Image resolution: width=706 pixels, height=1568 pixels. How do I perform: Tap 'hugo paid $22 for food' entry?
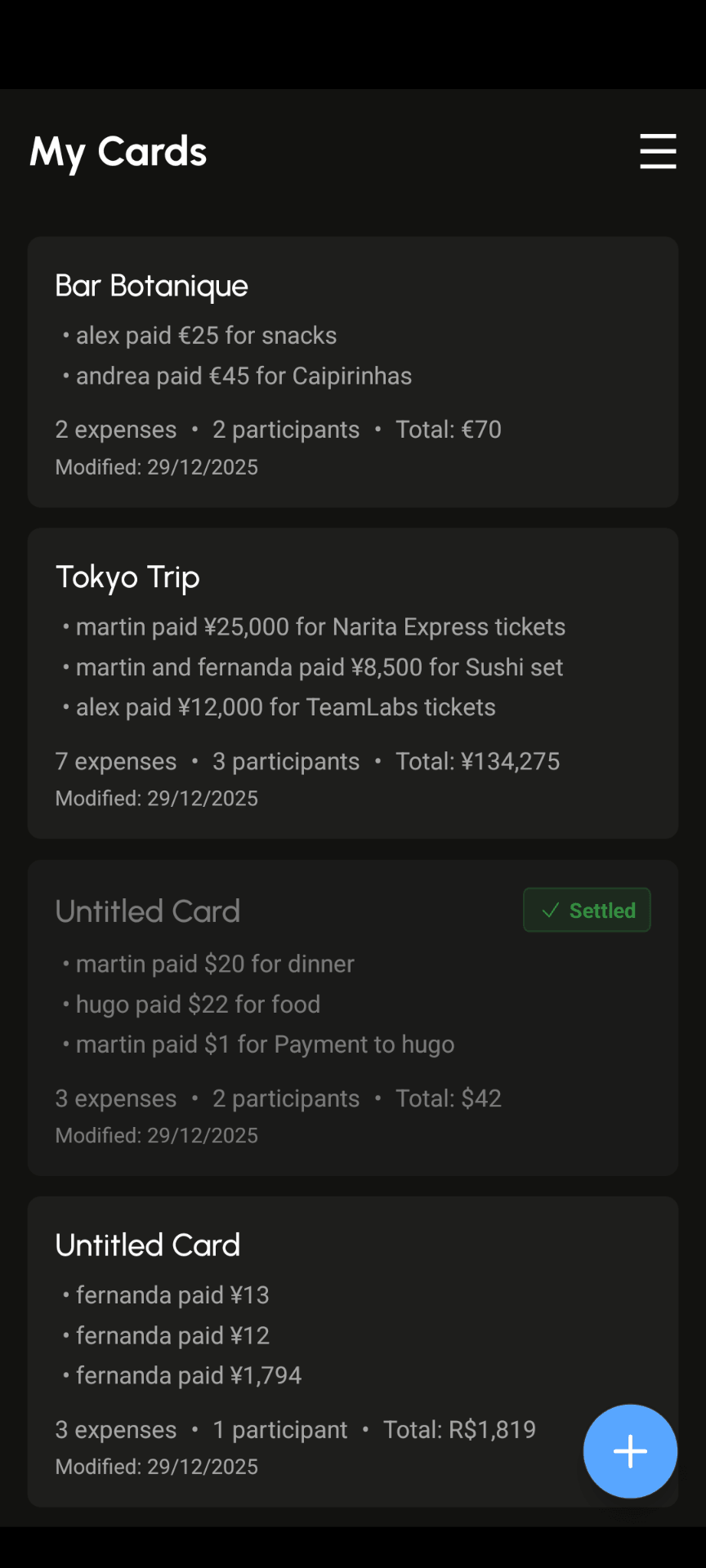tap(198, 1004)
